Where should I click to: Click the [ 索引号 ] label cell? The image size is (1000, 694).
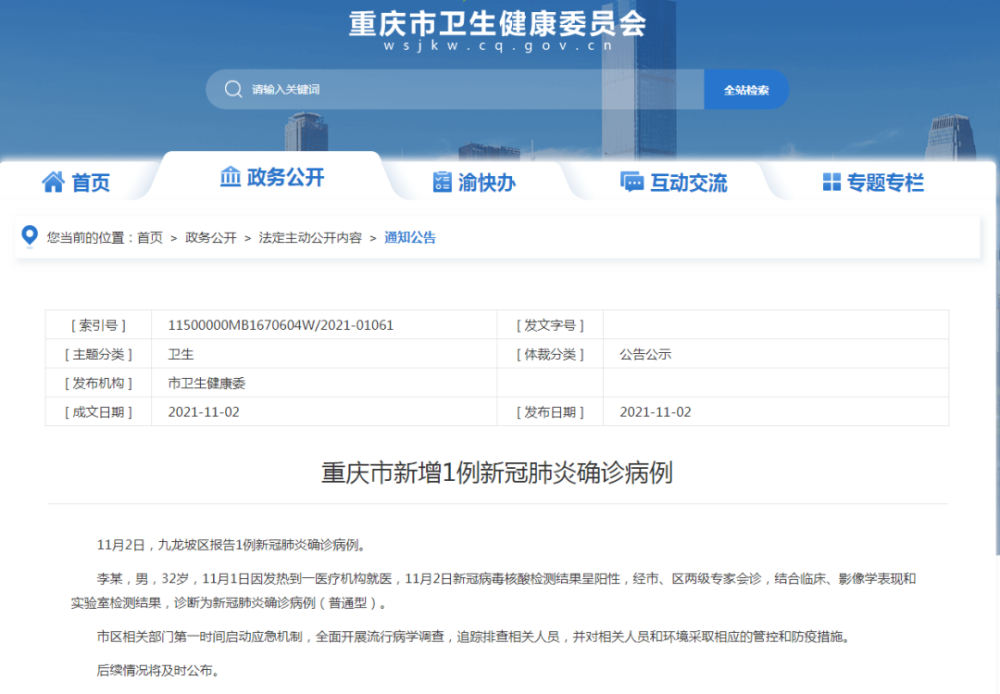point(98,325)
